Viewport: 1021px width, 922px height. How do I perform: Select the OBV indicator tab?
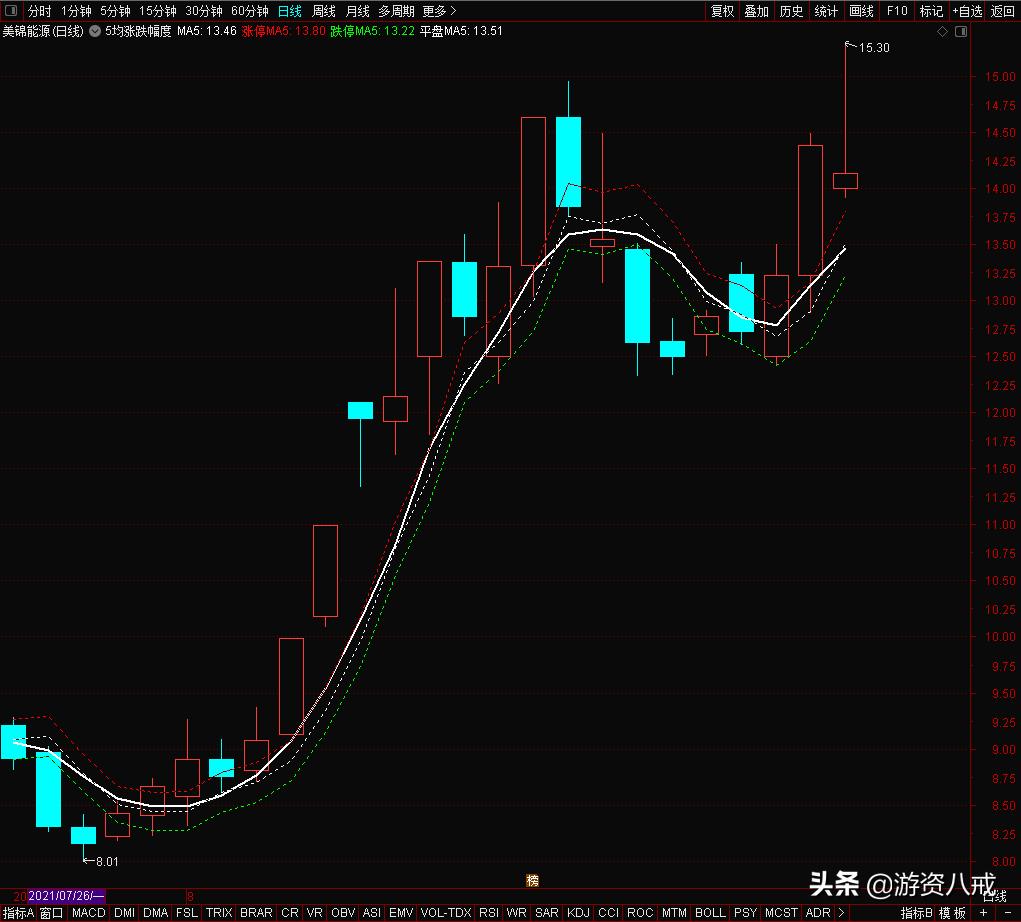pyautogui.click(x=343, y=913)
